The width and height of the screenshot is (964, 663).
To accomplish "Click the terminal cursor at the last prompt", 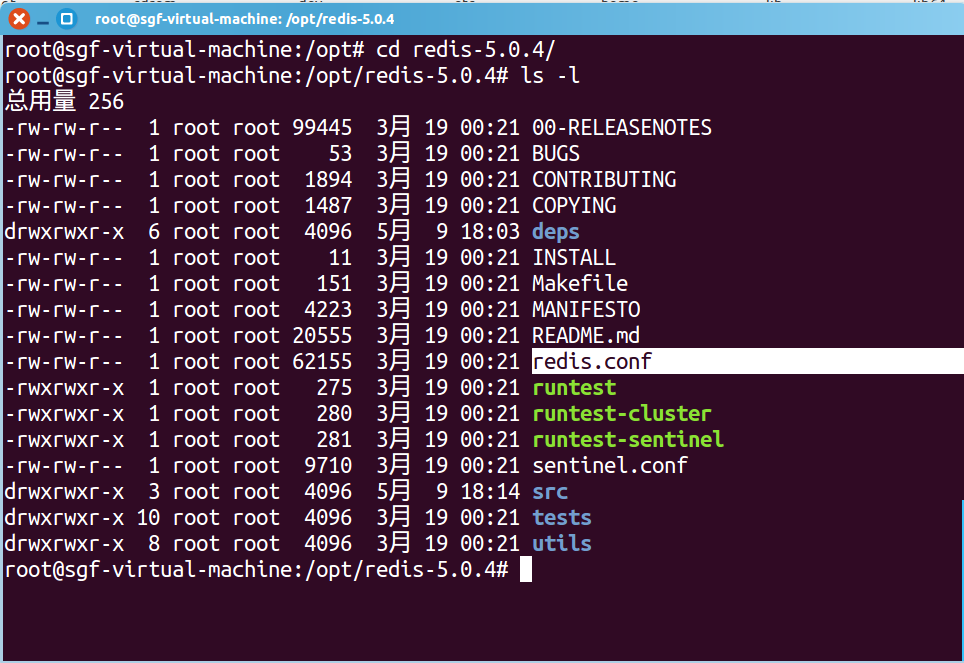I will click(x=526, y=570).
